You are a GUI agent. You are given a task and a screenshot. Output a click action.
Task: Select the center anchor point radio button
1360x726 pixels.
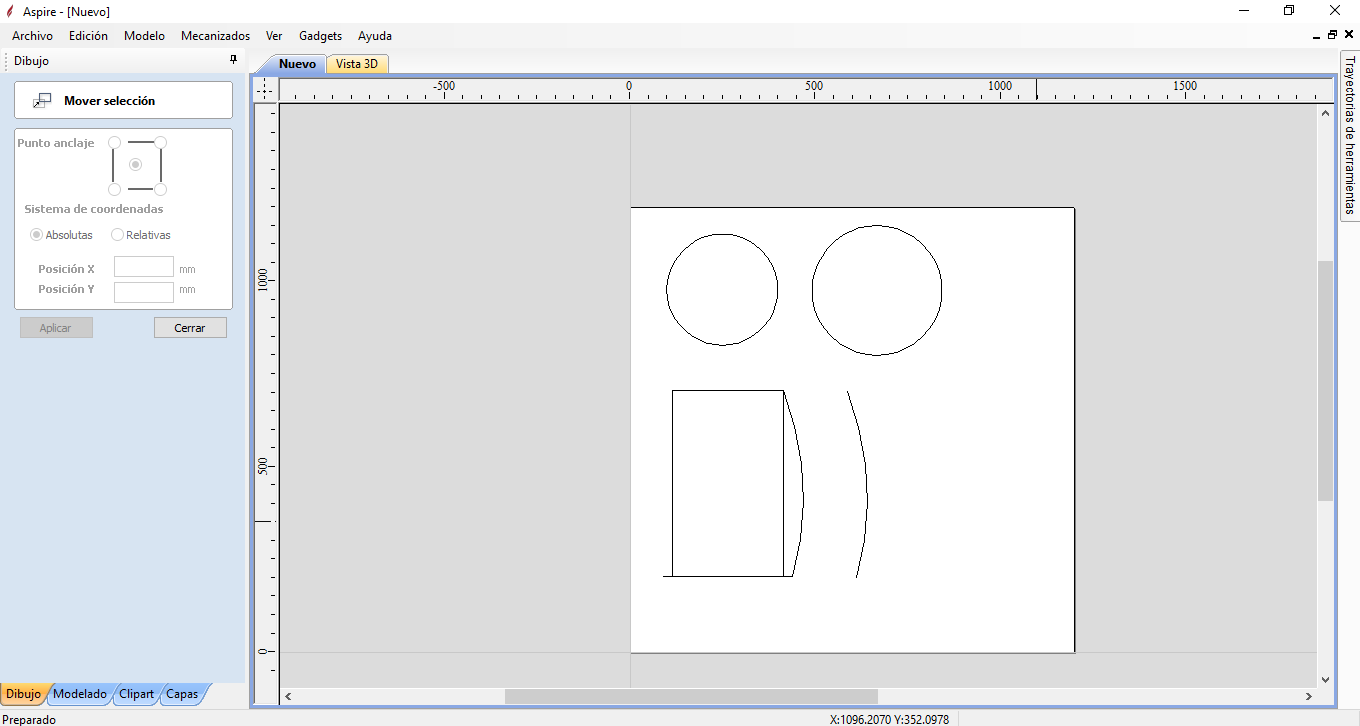pyautogui.click(x=136, y=164)
